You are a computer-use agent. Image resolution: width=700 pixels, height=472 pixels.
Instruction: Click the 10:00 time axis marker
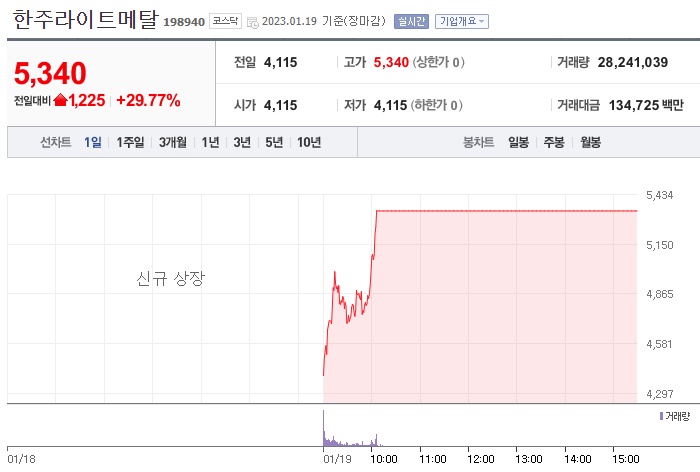click(x=383, y=459)
